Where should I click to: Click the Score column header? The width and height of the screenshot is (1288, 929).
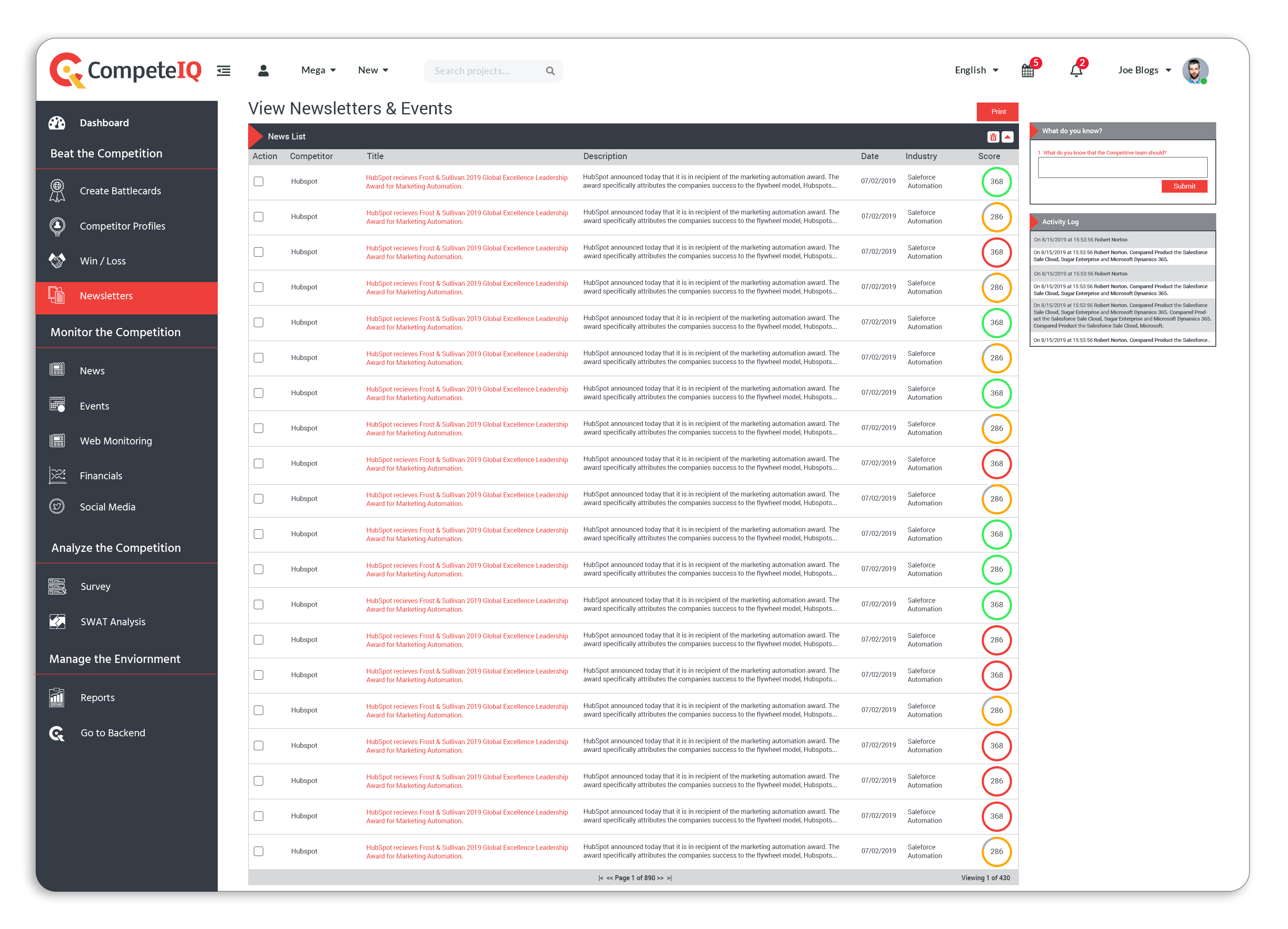989,156
